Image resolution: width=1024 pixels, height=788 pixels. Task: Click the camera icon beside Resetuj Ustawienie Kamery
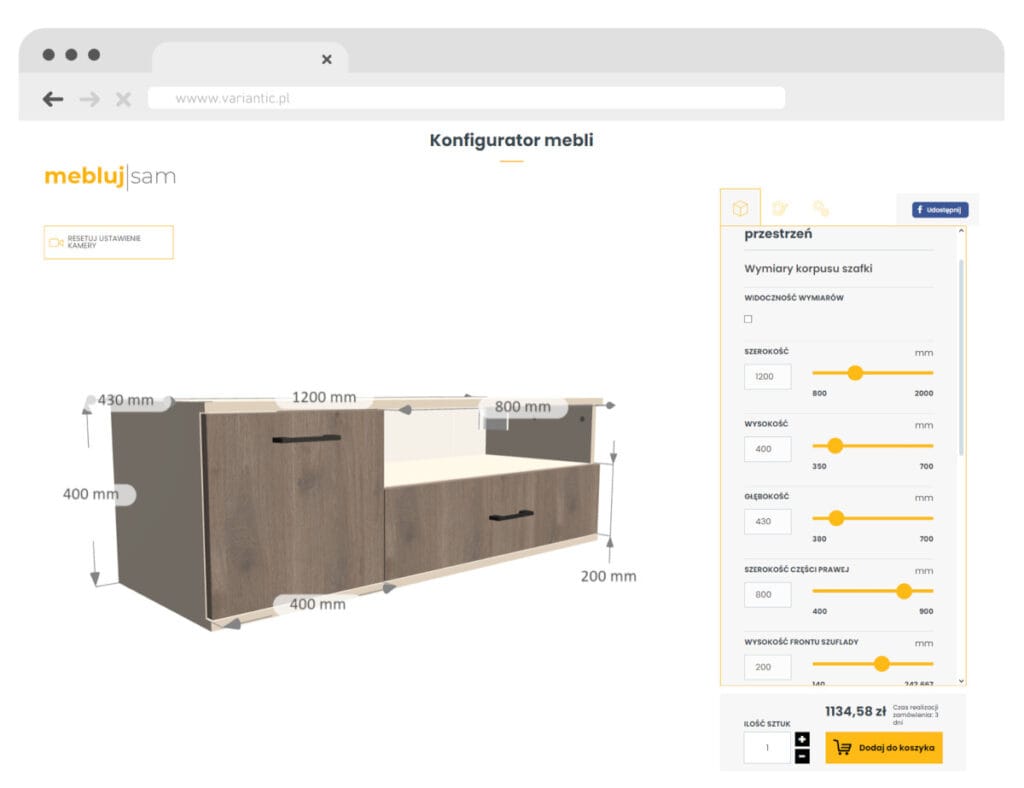tap(54, 241)
